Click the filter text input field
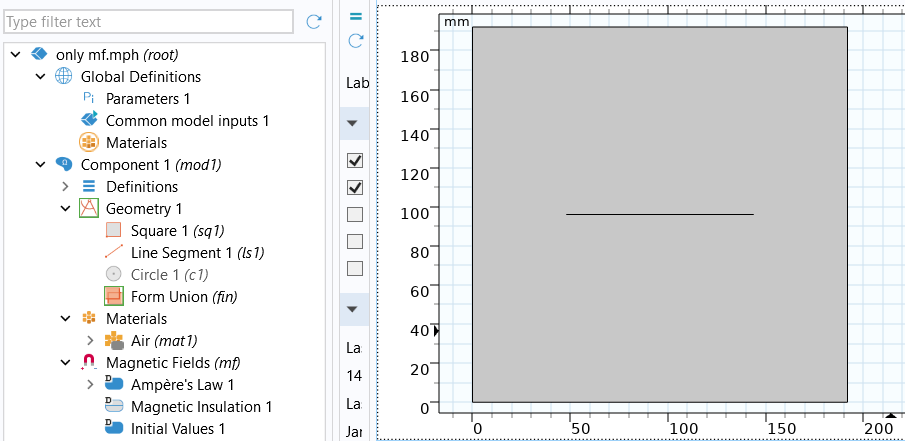 click(148, 21)
